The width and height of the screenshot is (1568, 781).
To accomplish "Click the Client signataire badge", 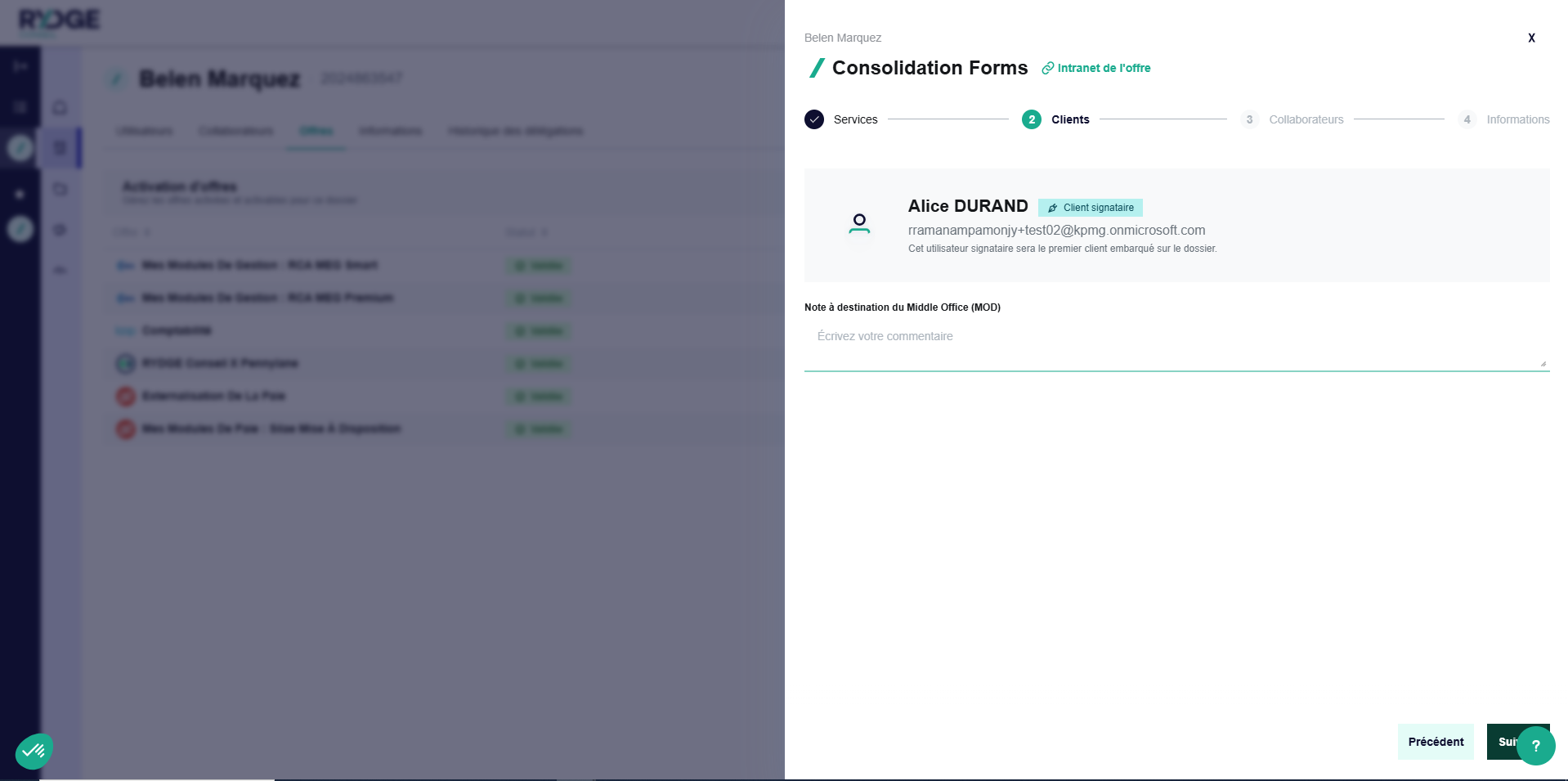I will [x=1091, y=208].
